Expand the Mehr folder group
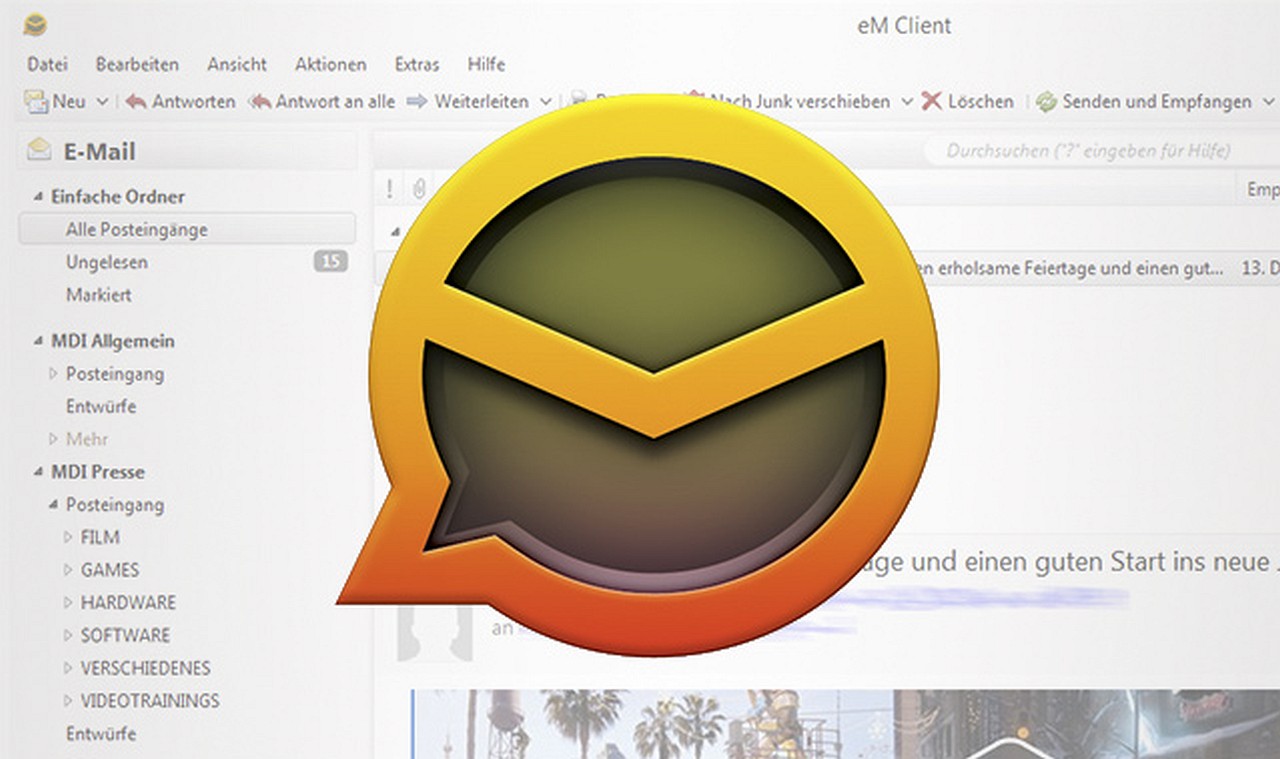Image resolution: width=1280 pixels, height=759 pixels. (x=54, y=439)
